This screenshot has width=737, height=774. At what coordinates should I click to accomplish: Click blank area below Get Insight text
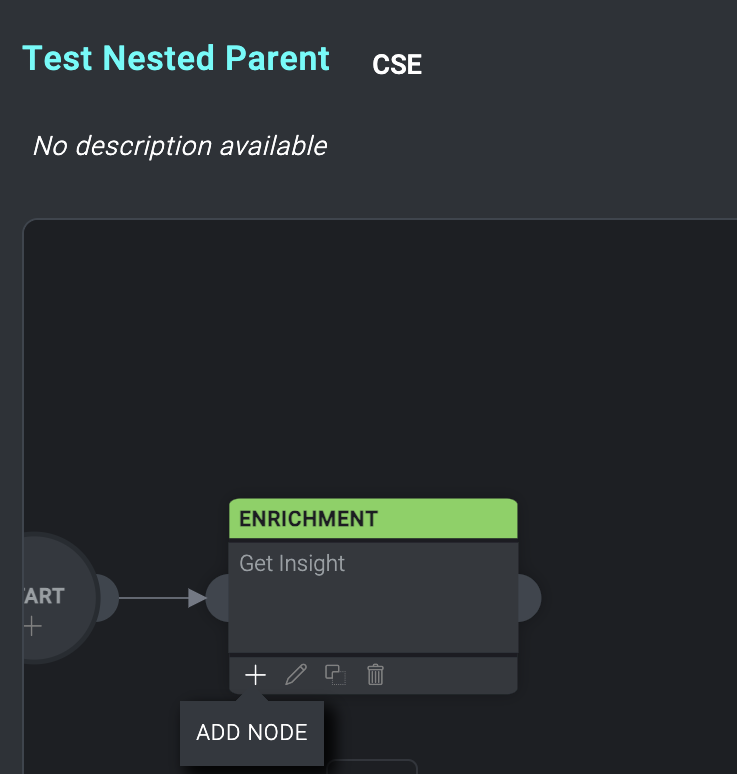tap(372, 615)
